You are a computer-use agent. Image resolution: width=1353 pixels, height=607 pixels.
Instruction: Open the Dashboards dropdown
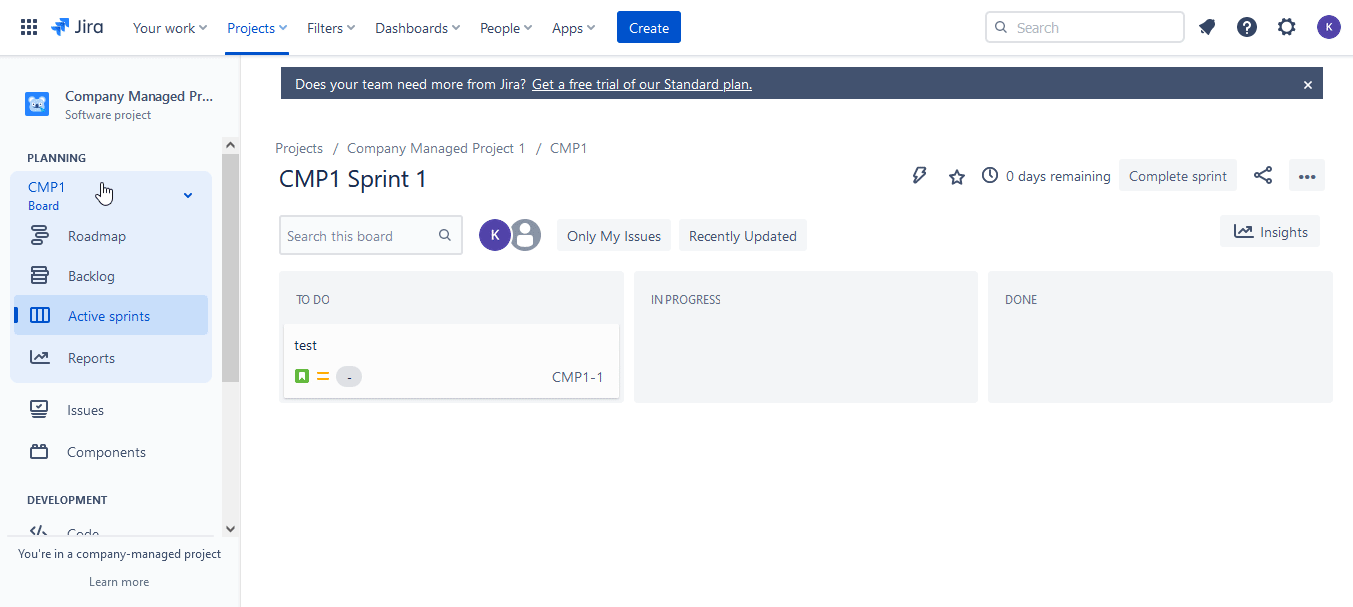tap(417, 28)
